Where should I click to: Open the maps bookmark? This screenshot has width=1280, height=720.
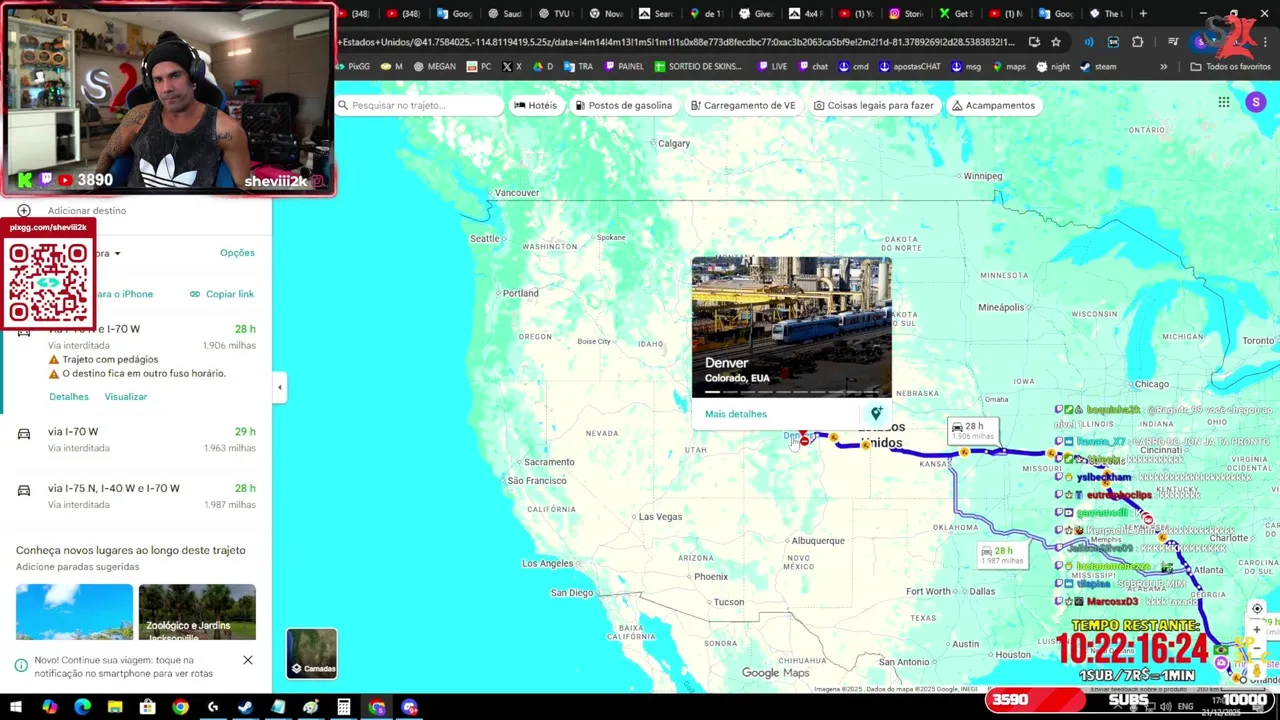1008,67
